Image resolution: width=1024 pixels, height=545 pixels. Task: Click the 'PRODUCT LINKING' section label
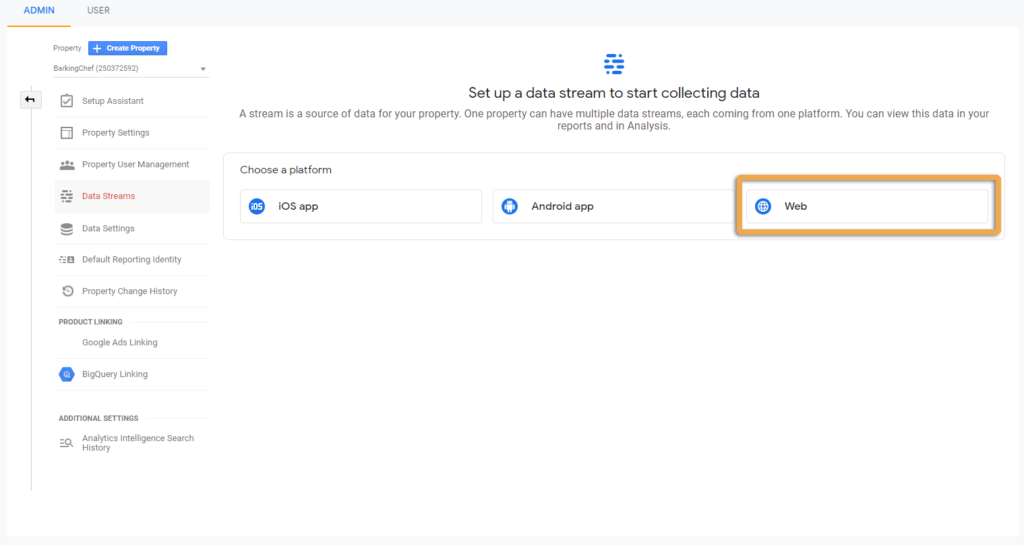(x=91, y=322)
